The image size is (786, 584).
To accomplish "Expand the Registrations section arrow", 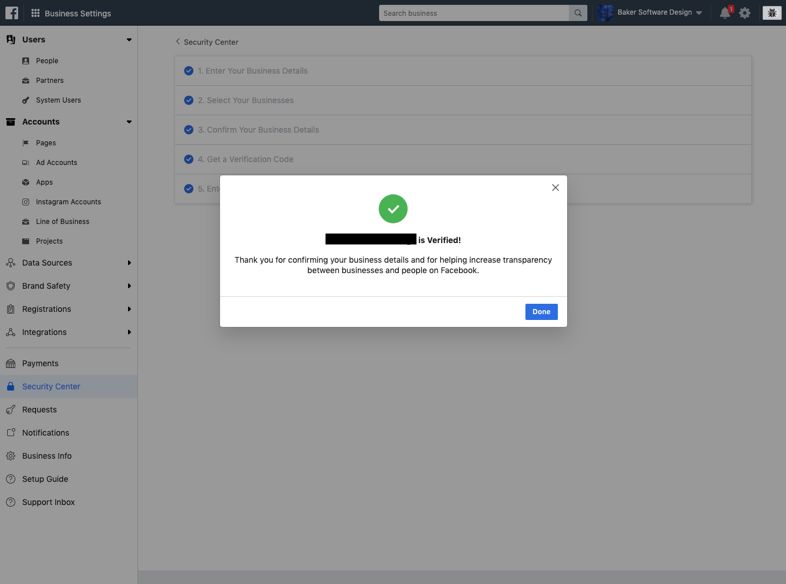I will tap(129, 309).
